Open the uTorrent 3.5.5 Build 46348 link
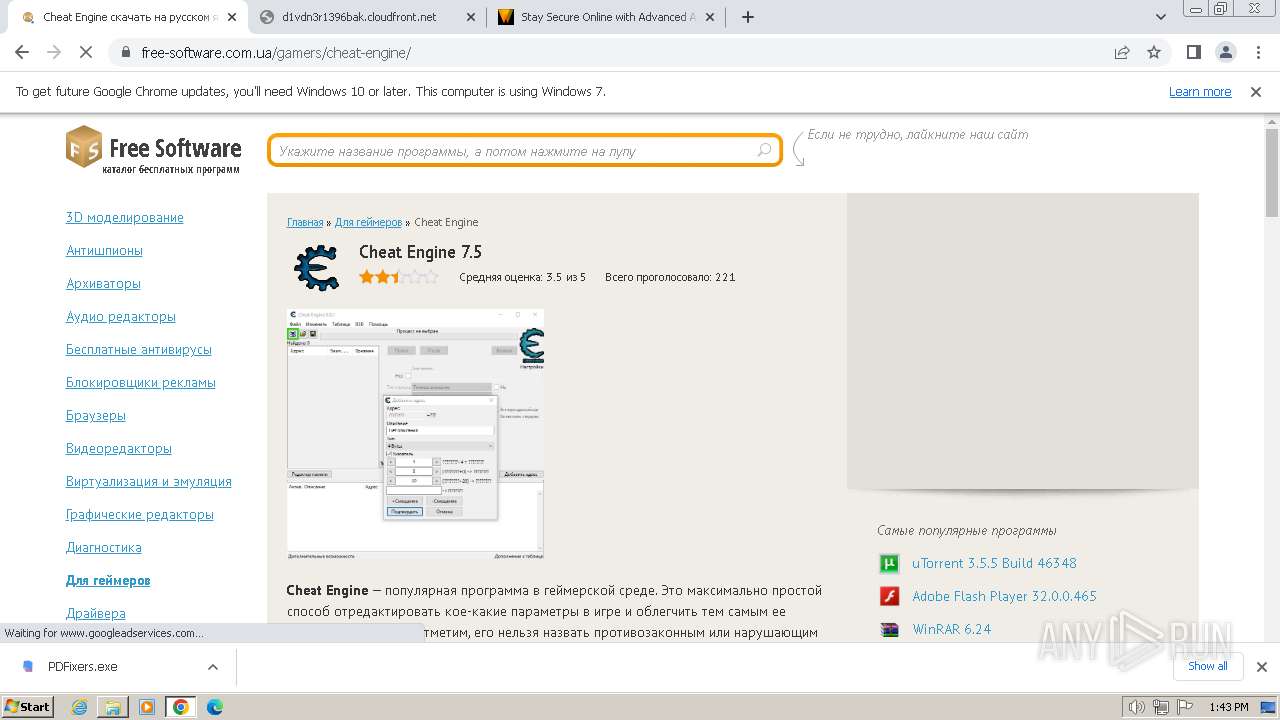Viewport: 1280px width, 720px height. click(x=994, y=563)
